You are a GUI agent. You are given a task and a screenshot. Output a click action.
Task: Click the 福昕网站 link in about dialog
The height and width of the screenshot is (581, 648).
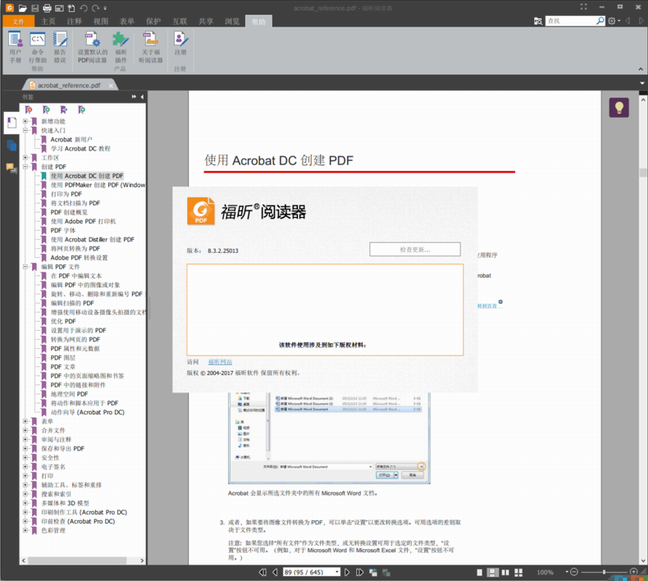pyautogui.click(x=220, y=361)
